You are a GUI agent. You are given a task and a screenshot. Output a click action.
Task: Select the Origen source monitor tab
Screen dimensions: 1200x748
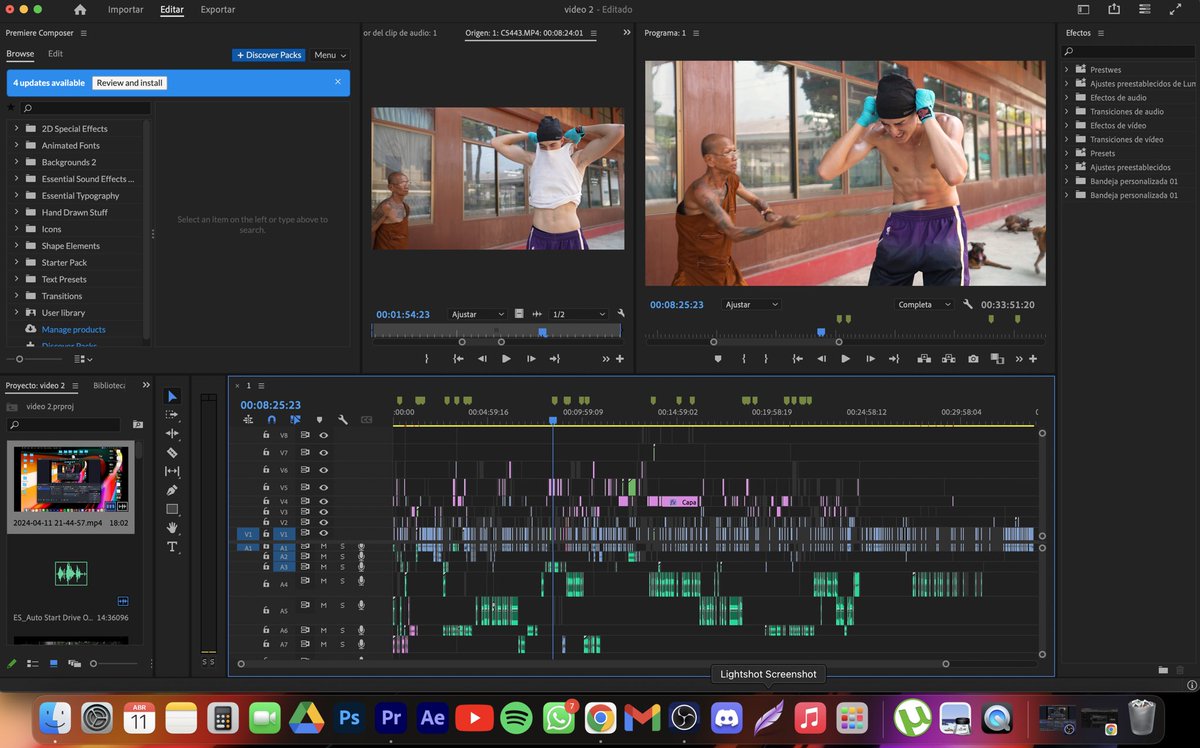[x=523, y=33]
